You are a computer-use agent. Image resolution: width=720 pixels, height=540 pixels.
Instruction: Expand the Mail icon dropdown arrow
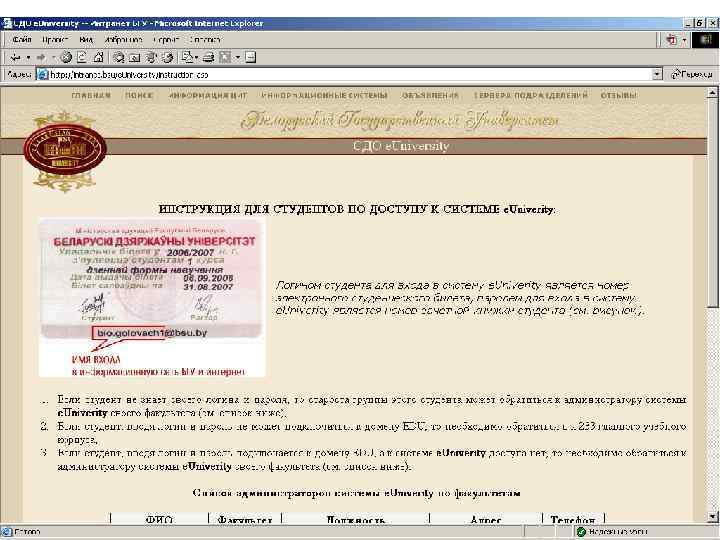coord(196,57)
